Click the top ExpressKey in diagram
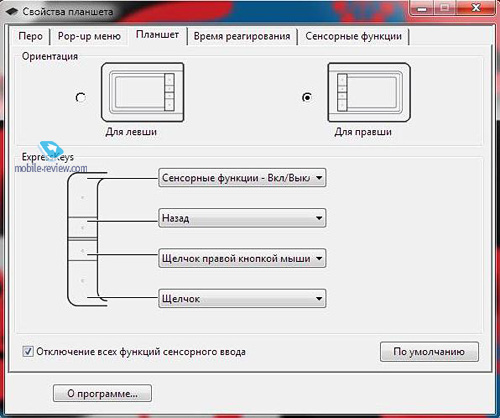Image resolution: width=500 pixels, height=418 pixels. (82, 197)
